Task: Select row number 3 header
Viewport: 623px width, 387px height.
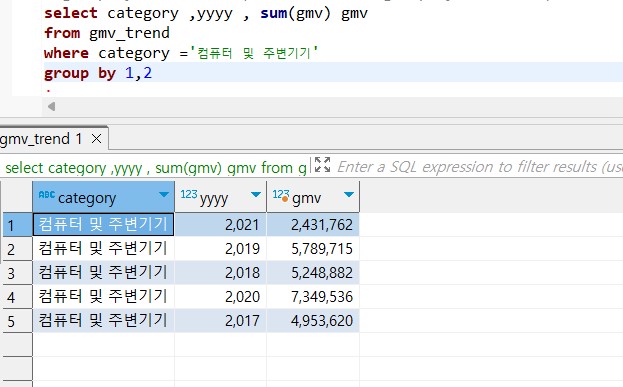Action: click(17, 273)
